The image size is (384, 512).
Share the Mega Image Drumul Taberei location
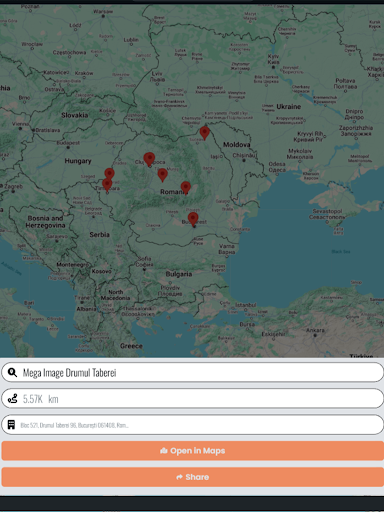point(193,477)
